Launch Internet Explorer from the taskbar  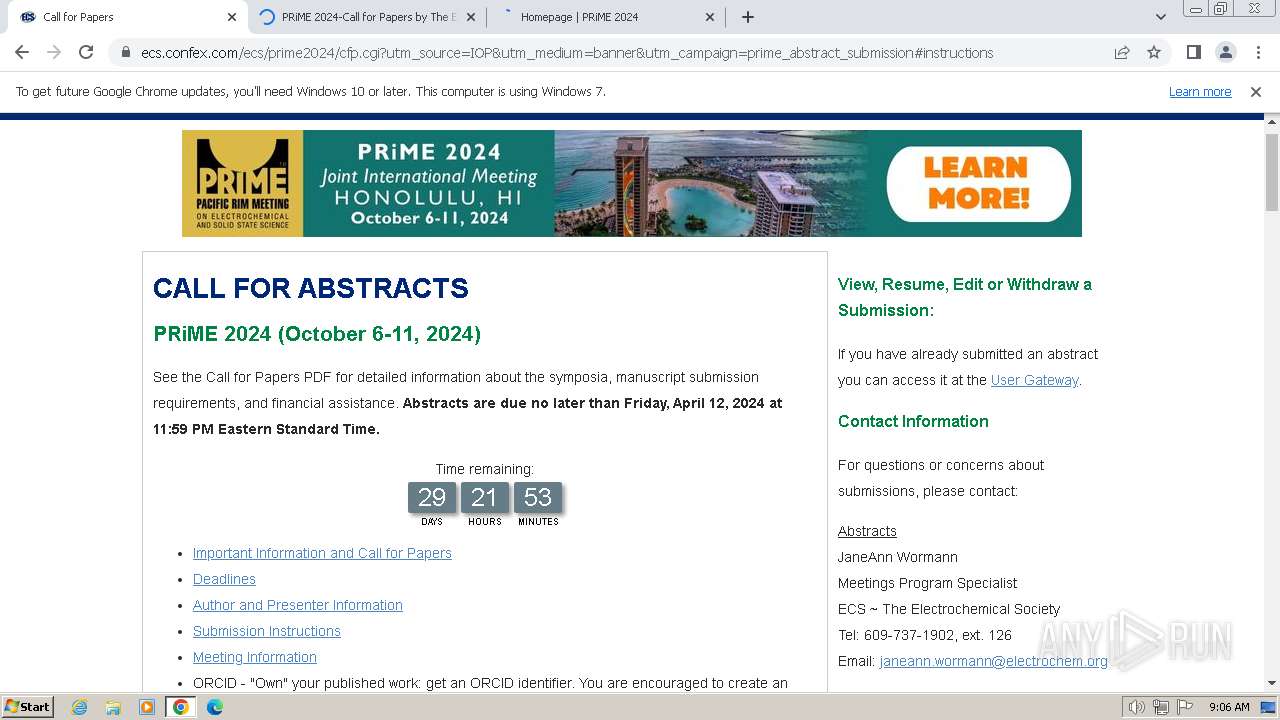80,707
